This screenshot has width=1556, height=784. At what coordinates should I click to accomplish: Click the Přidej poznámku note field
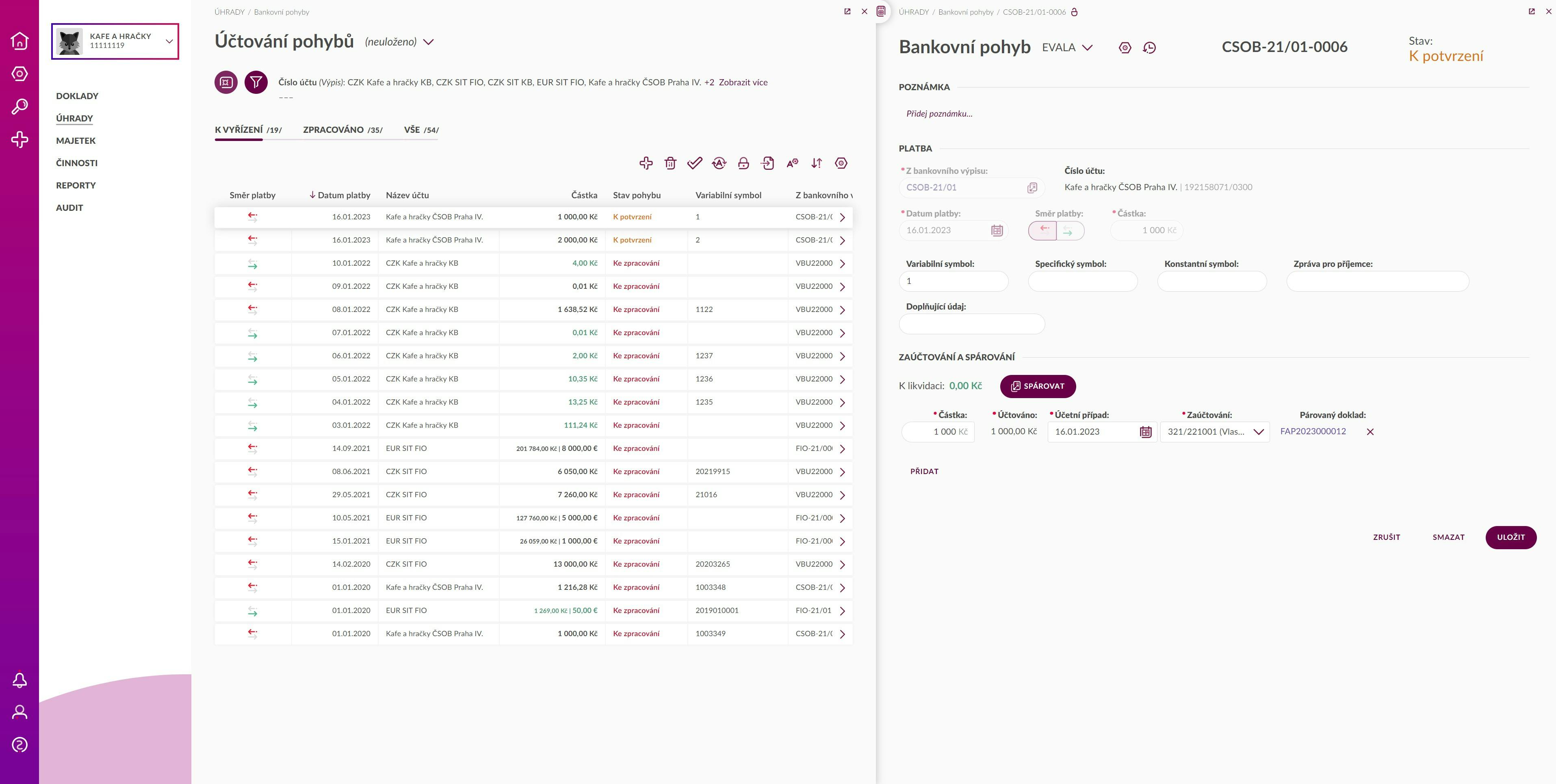[x=939, y=114]
